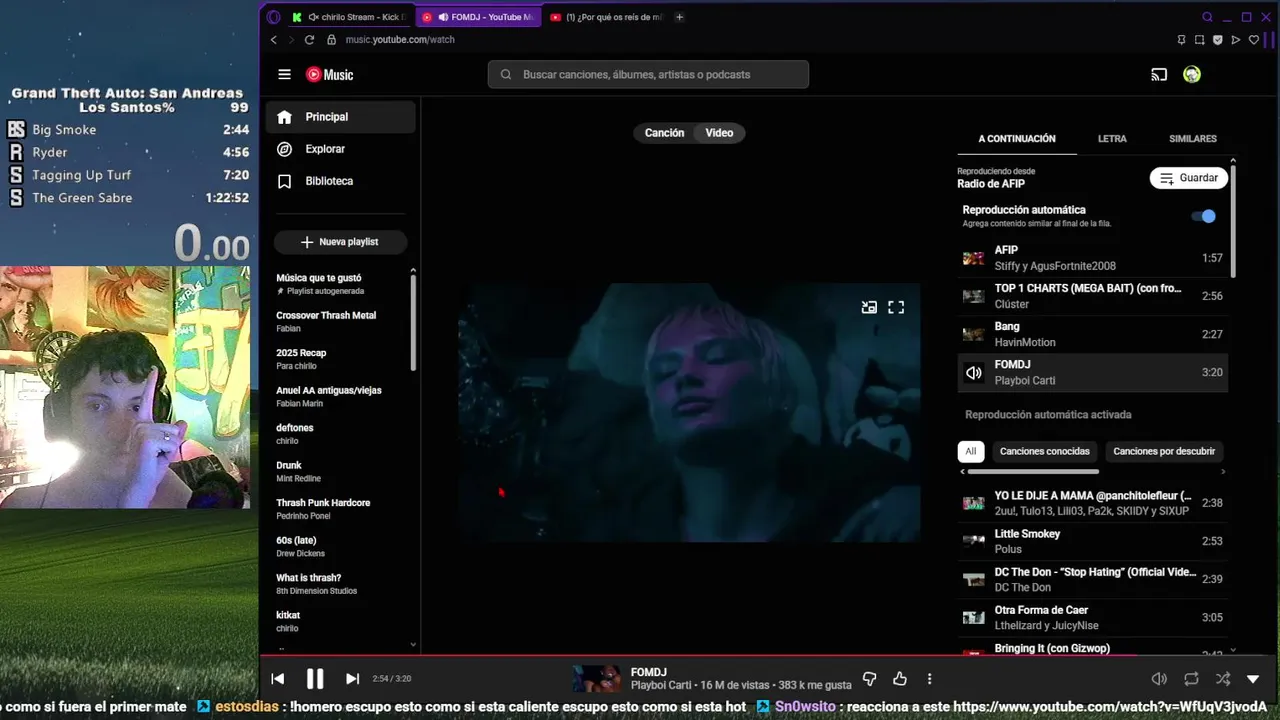Open the A CONTINUACIÓN tab
Viewport: 1280px width, 720px height.
[1017, 139]
